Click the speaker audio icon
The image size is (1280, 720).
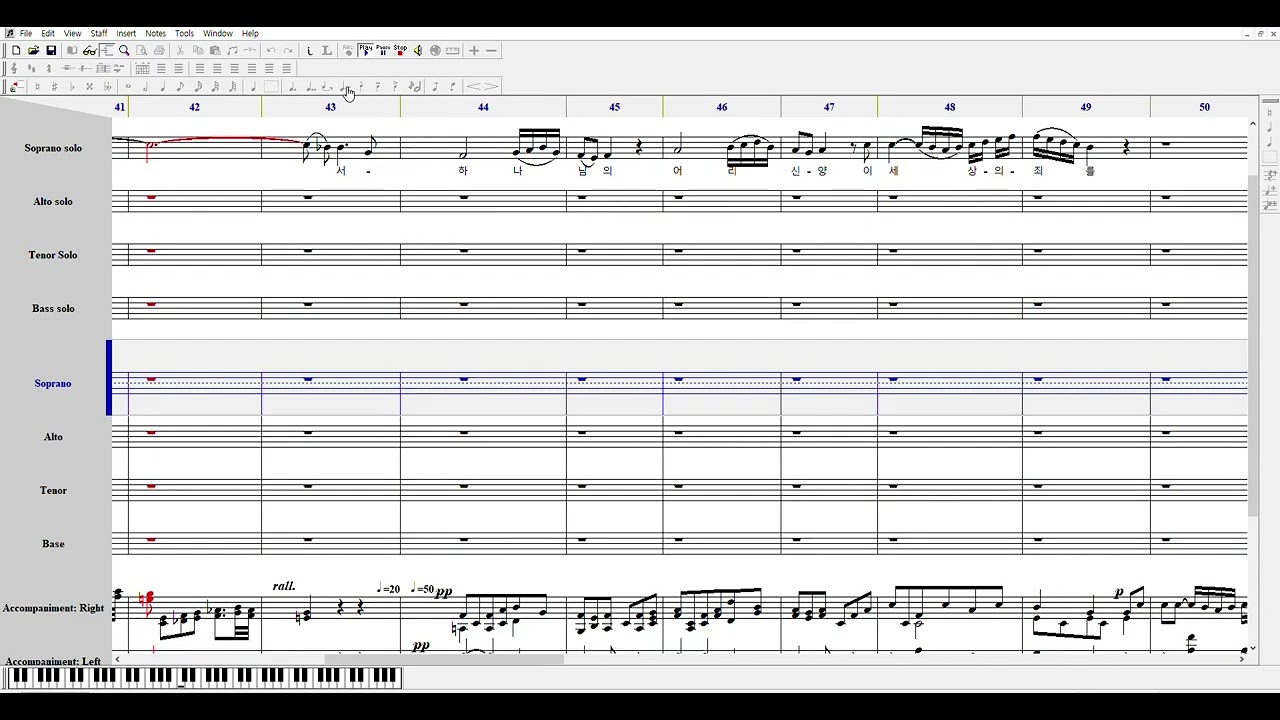(x=418, y=50)
